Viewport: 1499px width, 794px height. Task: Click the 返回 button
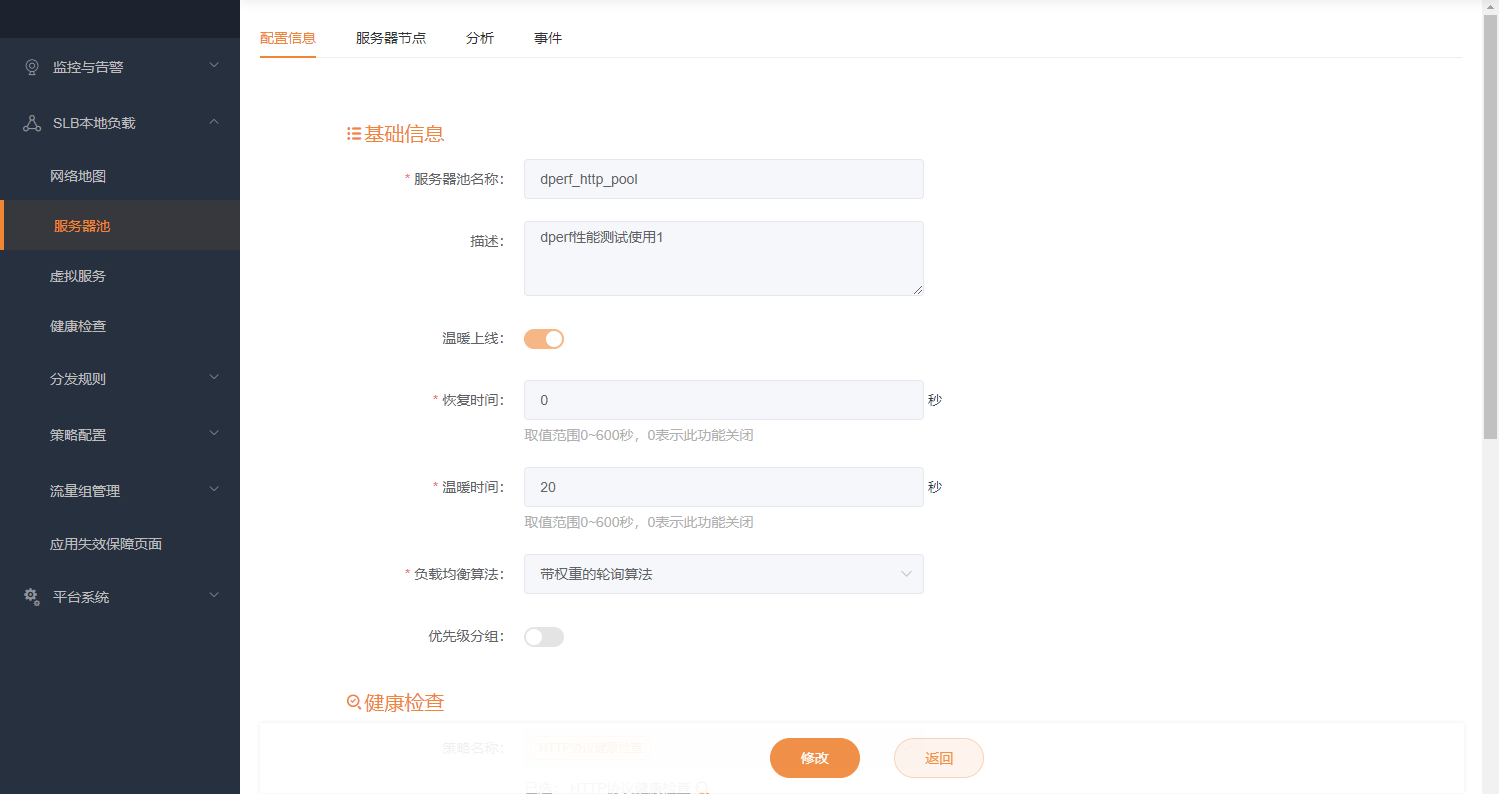[937, 758]
